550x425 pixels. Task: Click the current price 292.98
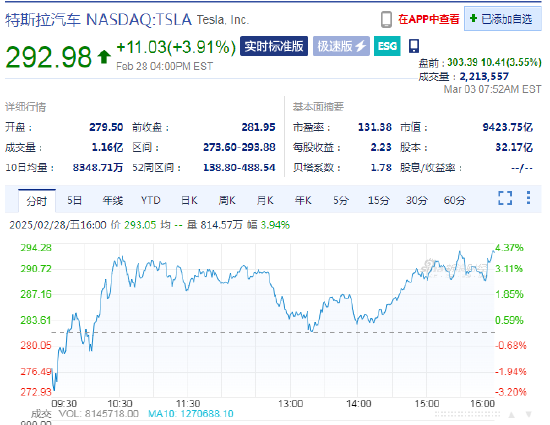click(x=48, y=57)
